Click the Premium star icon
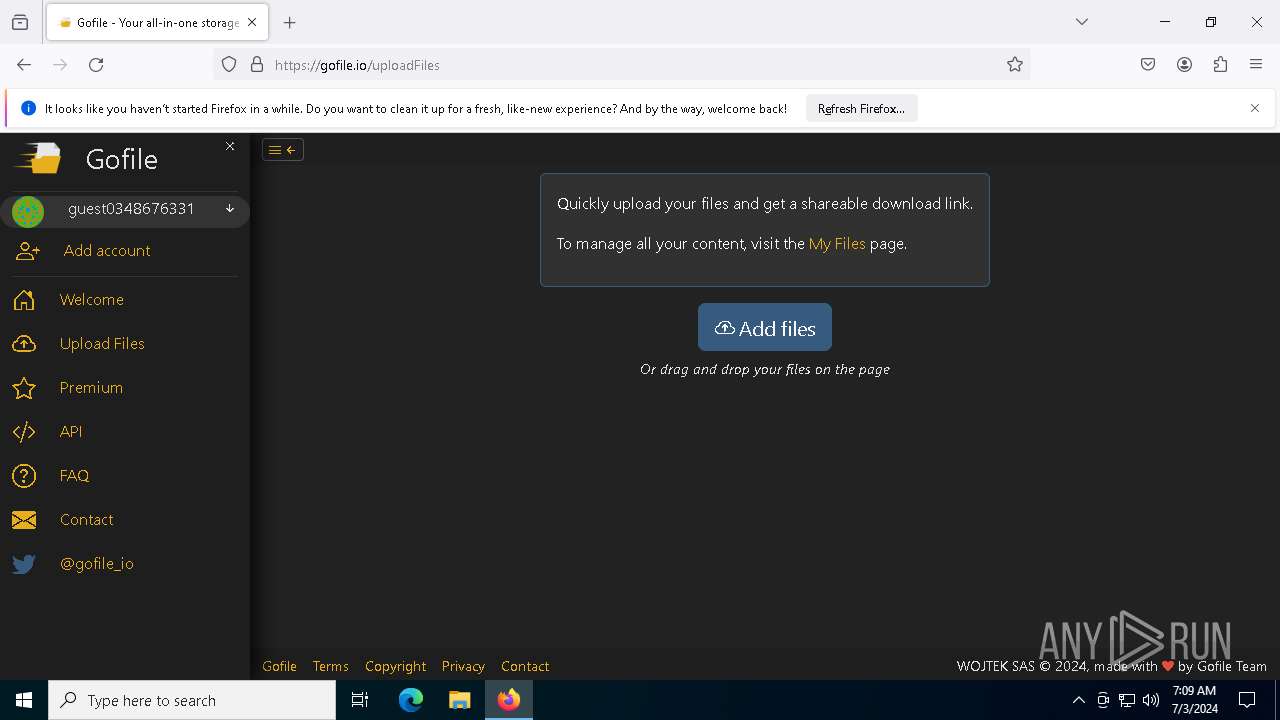The width and height of the screenshot is (1280, 720). click(x=24, y=388)
